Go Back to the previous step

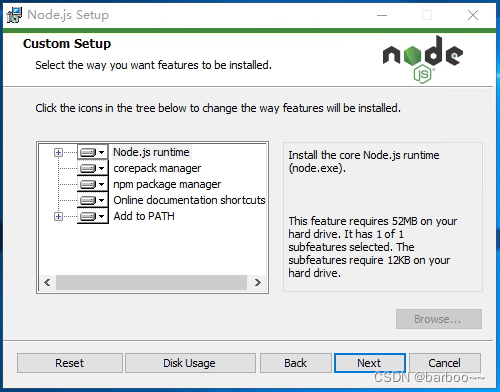pos(296,363)
